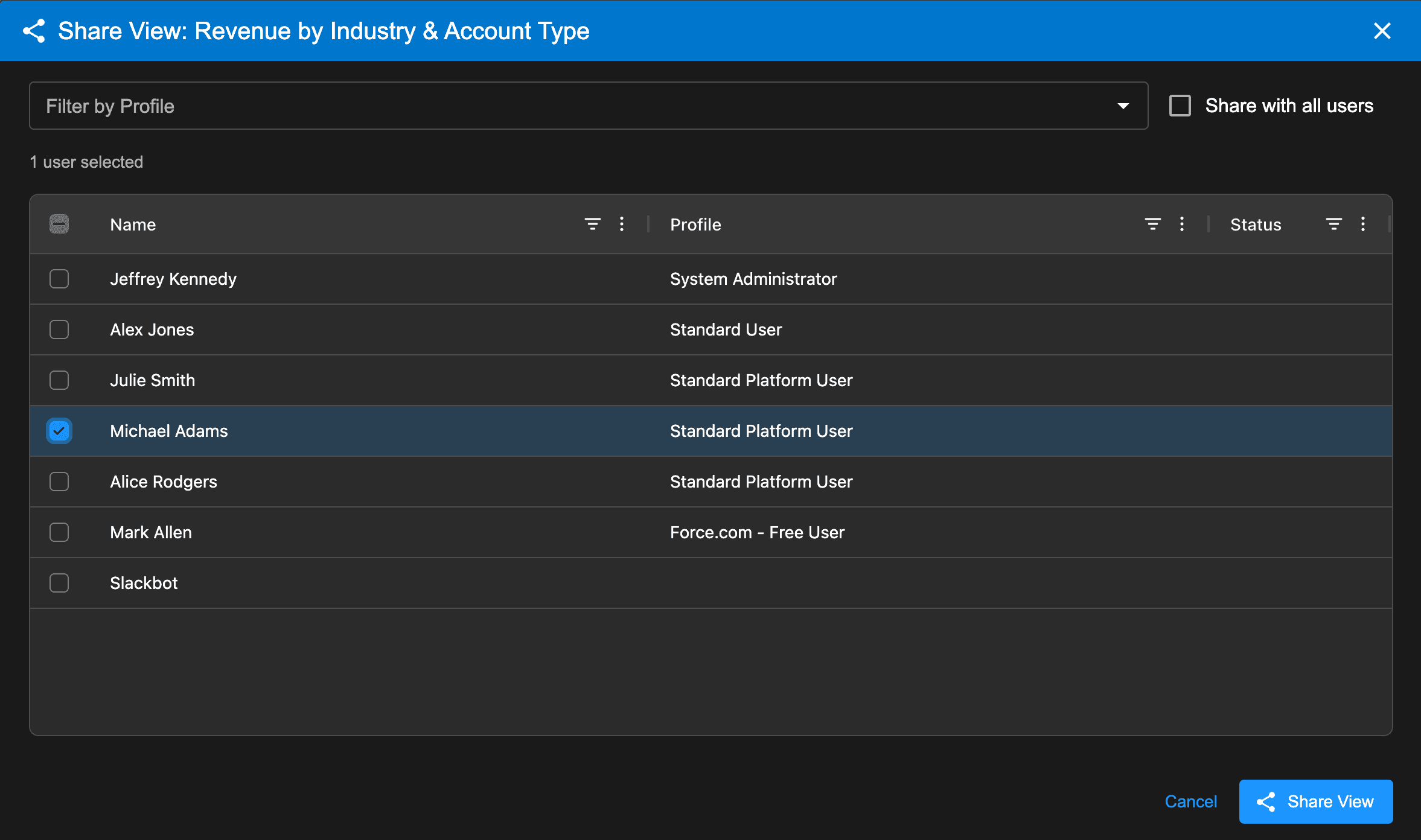Open the Name column three-dot menu
Image resolution: width=1421 pixels, height=840 pixels.
[622, 224]
